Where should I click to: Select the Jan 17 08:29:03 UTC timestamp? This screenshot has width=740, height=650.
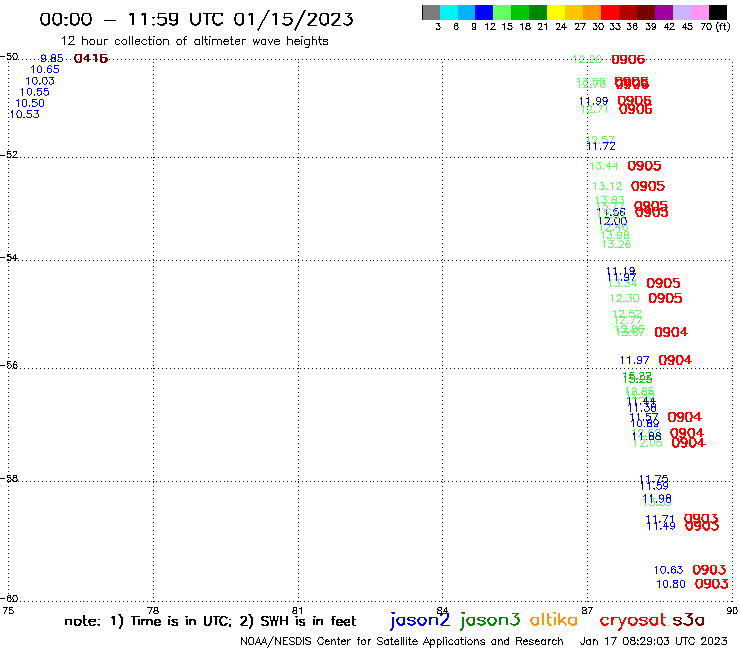653,641
